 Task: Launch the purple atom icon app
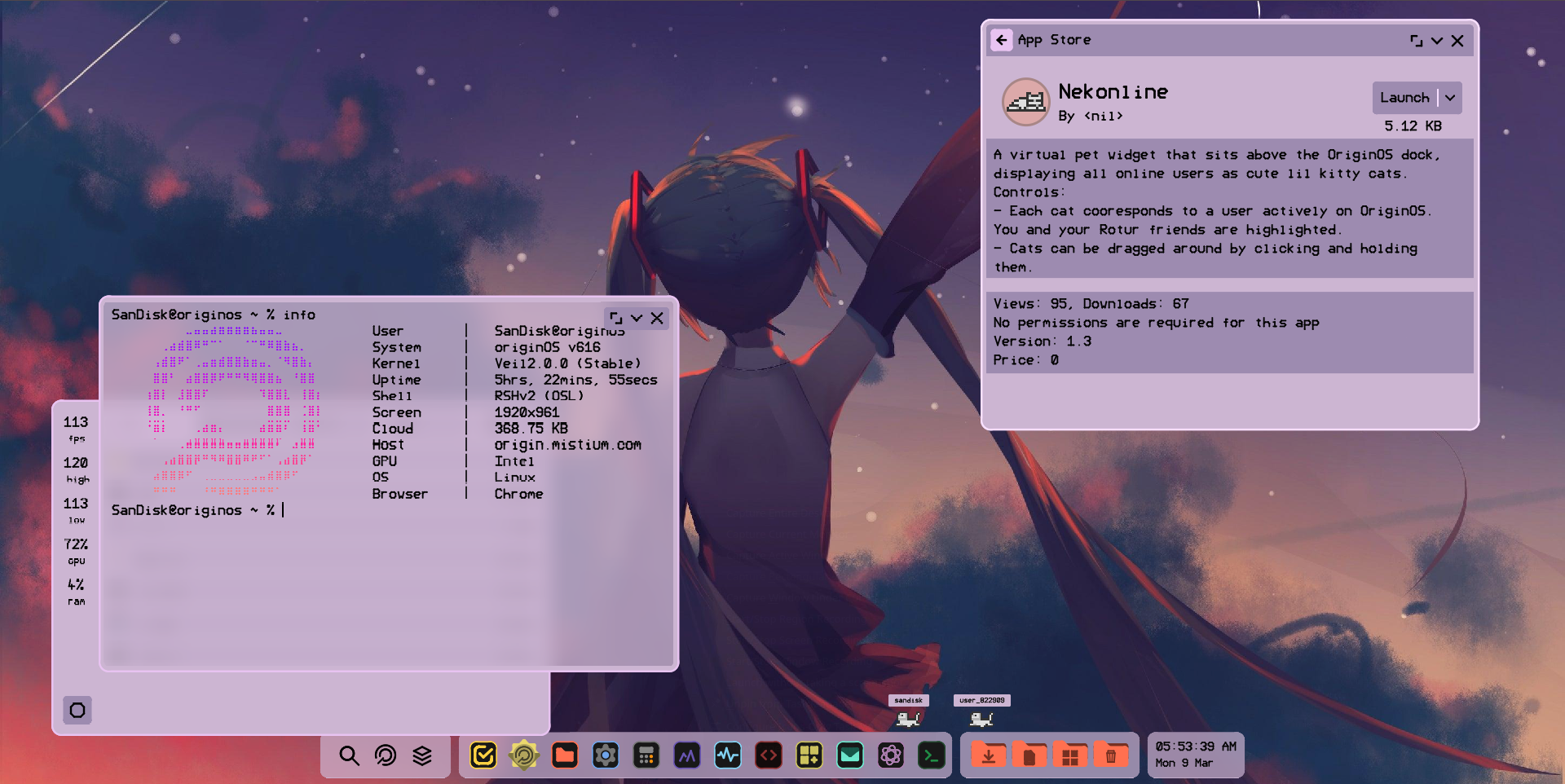891,755
